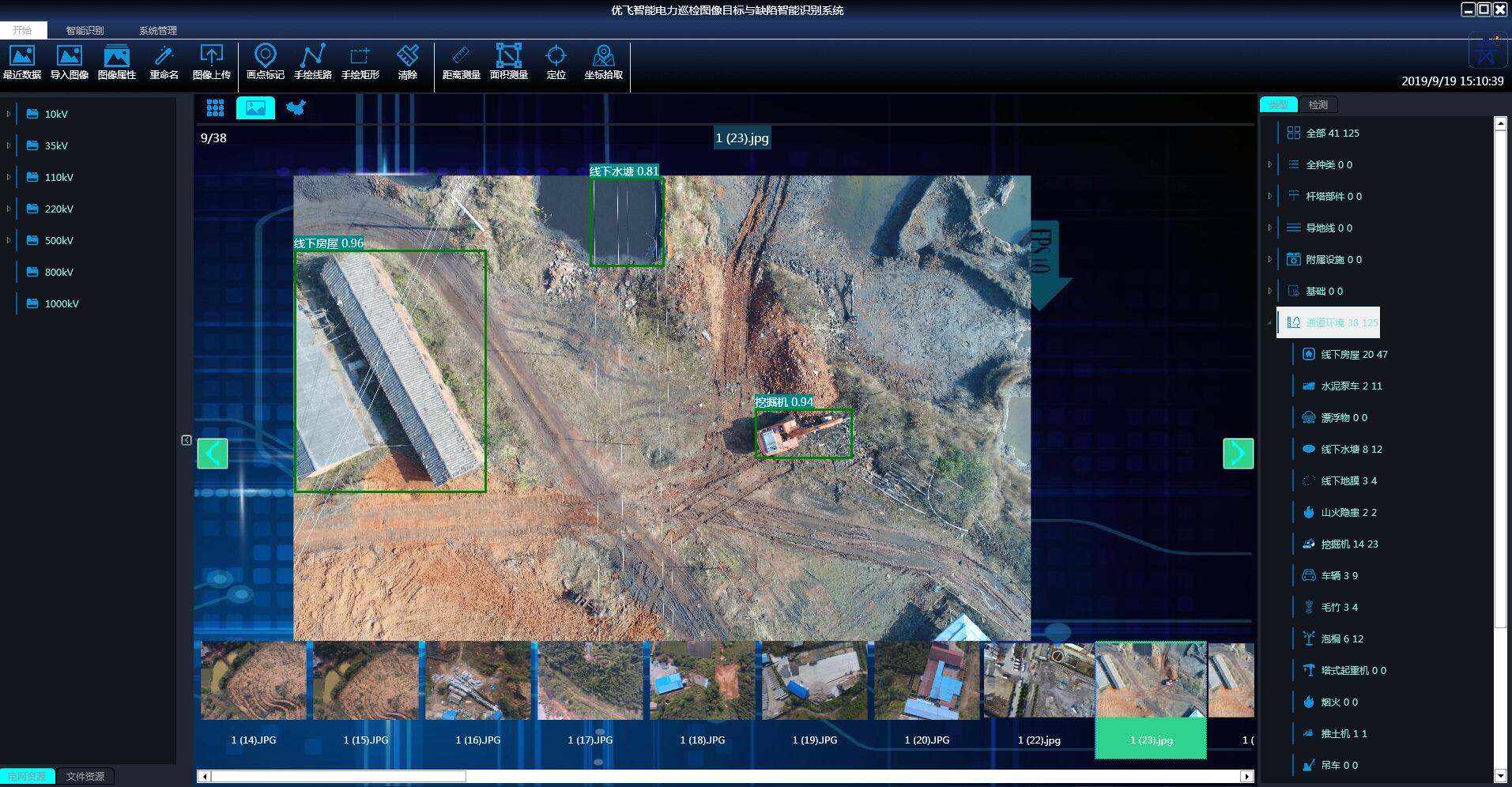The image size is (1512, 787).
Task: Filter by 水泥泵车 2 11
Action: tap(1343, 386)
